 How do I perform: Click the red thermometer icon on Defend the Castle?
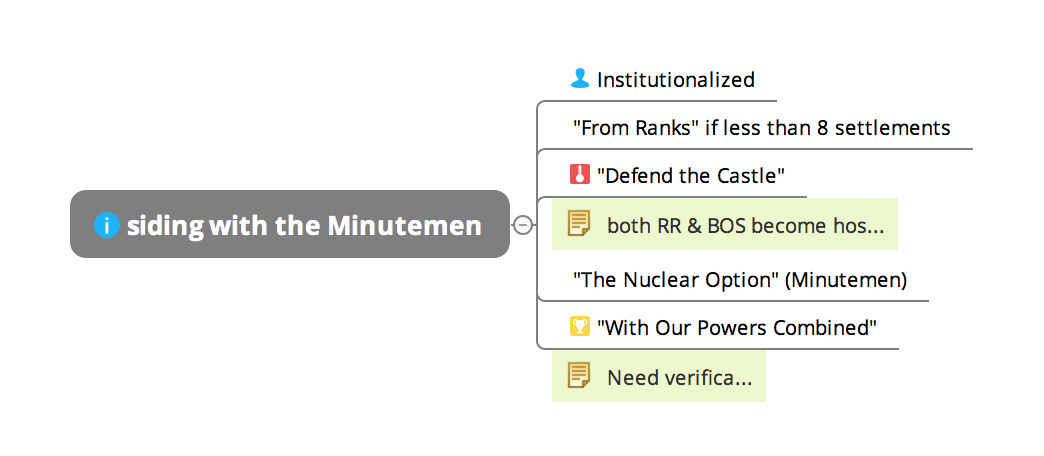click(x=579, y=175)
